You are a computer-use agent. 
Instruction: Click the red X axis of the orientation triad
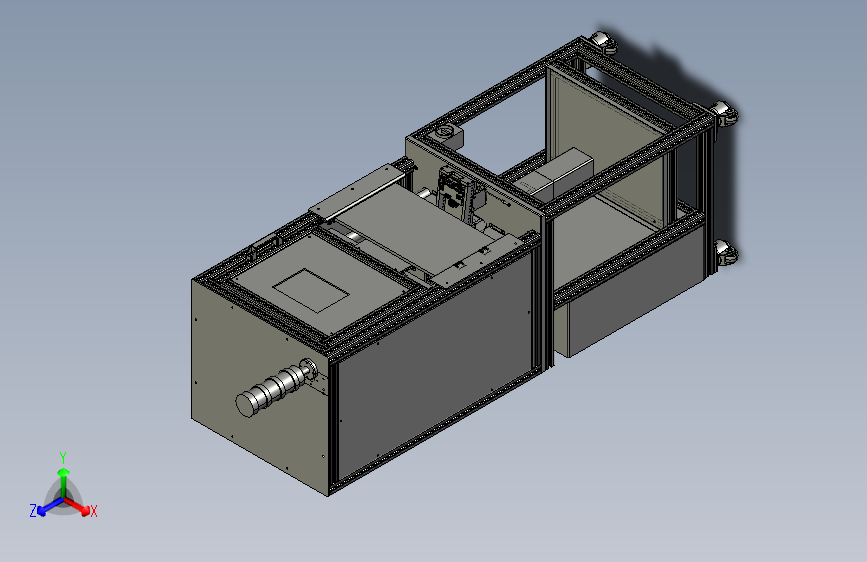point(77,506)
